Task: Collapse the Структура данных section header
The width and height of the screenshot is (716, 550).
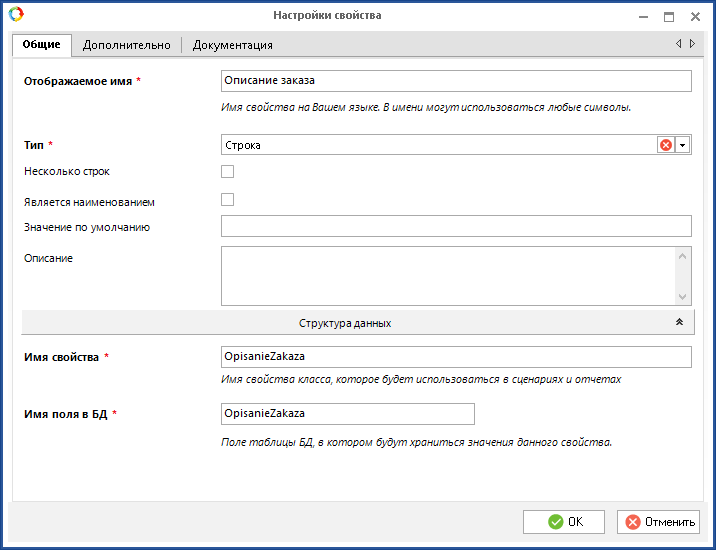Action: tap(345, 323)
